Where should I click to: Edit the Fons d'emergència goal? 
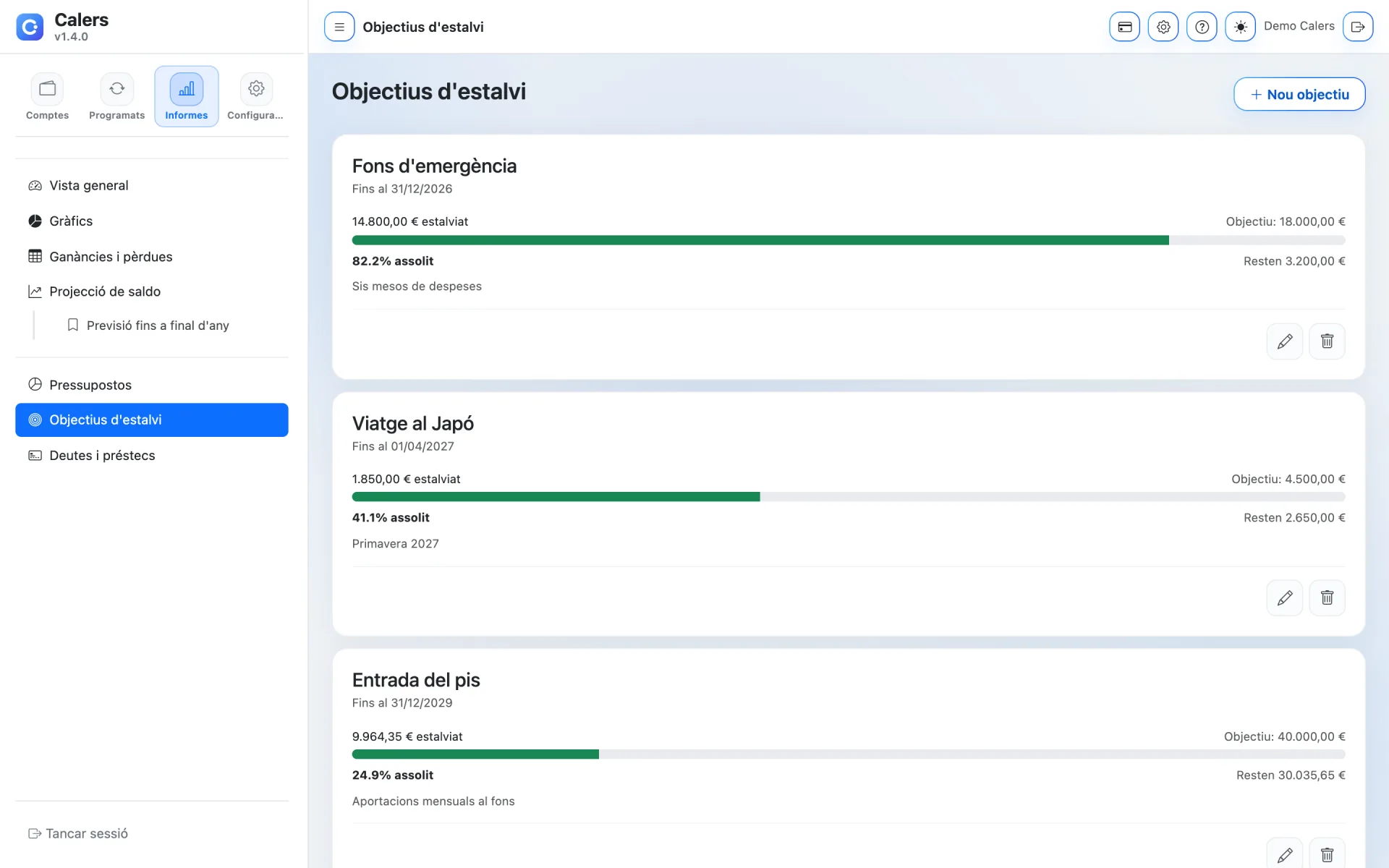point(1285,341)
